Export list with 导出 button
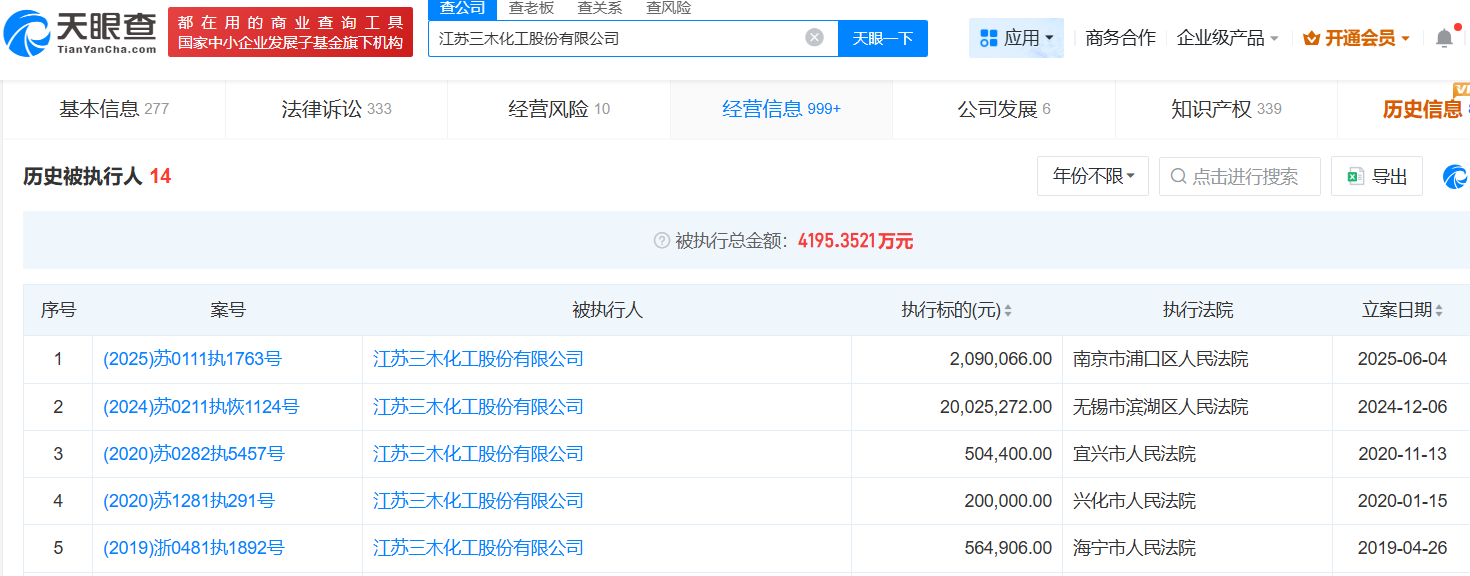Screen dimensions: 1470x576 point(1377,176)
